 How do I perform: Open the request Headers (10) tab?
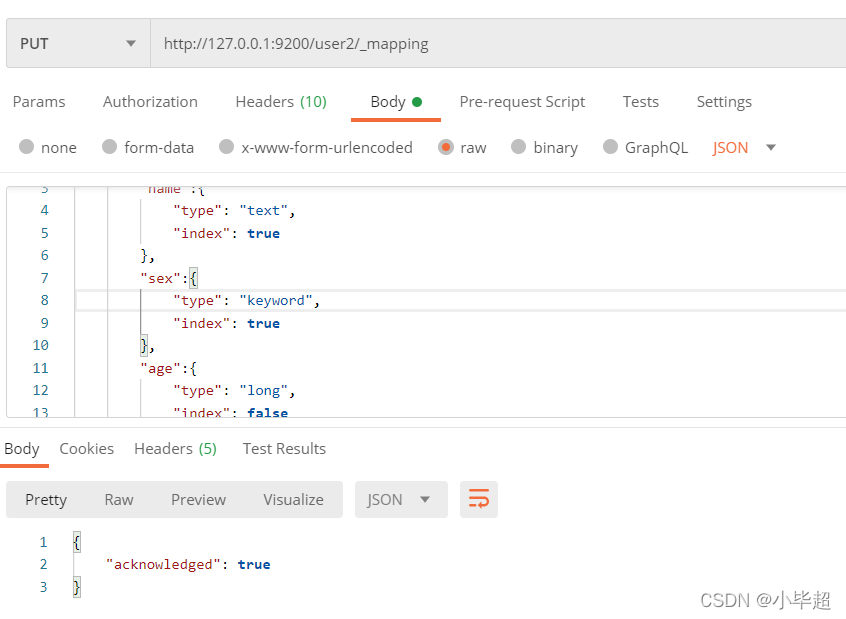[x=281, y=101]
